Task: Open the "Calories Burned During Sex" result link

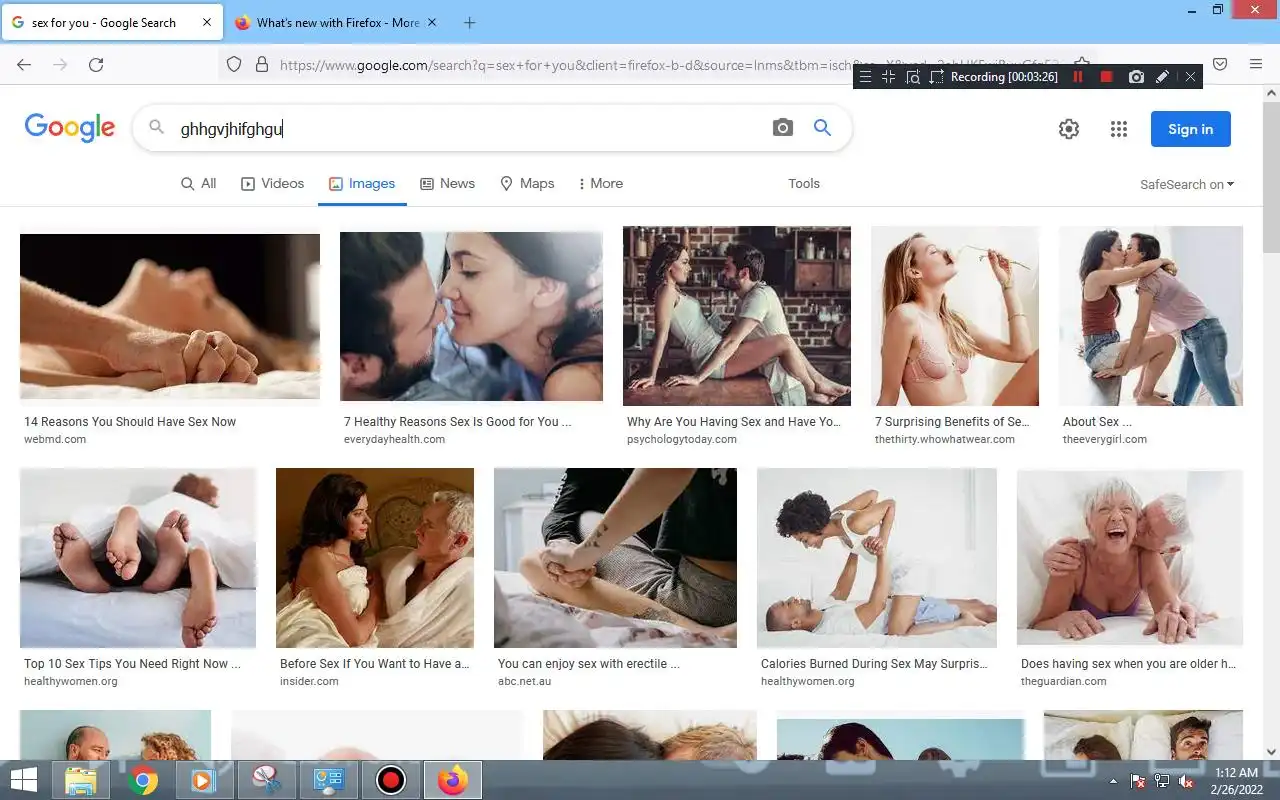Action: click(x=874, y=664)
